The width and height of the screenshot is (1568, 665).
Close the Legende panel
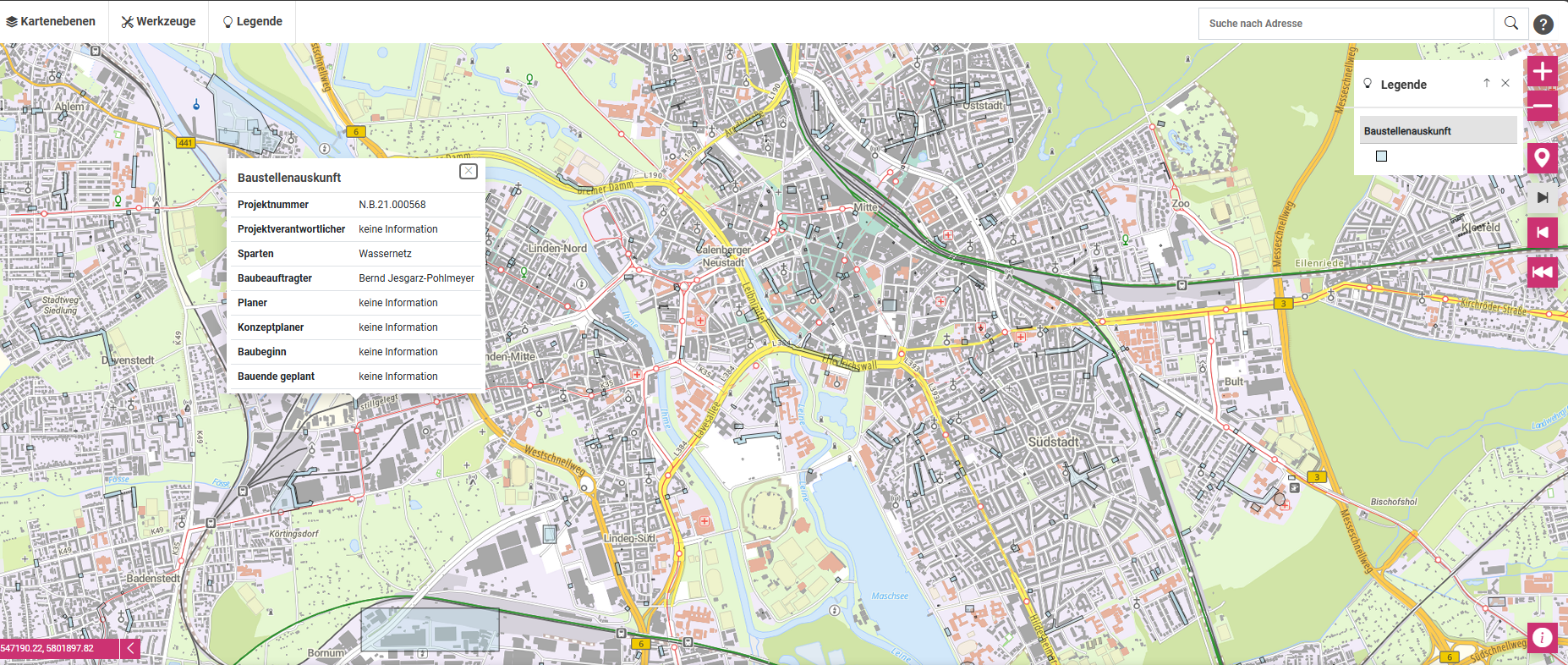[1505, 83]
